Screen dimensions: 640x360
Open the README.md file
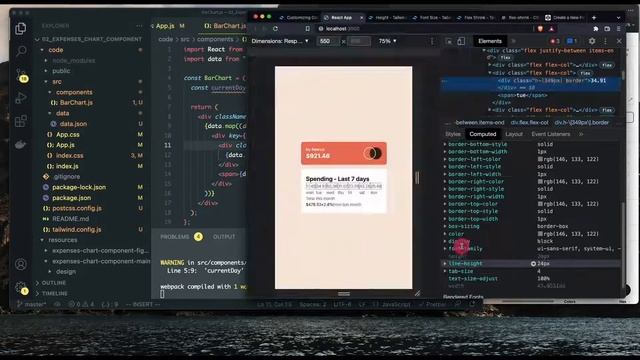point(70,219)
